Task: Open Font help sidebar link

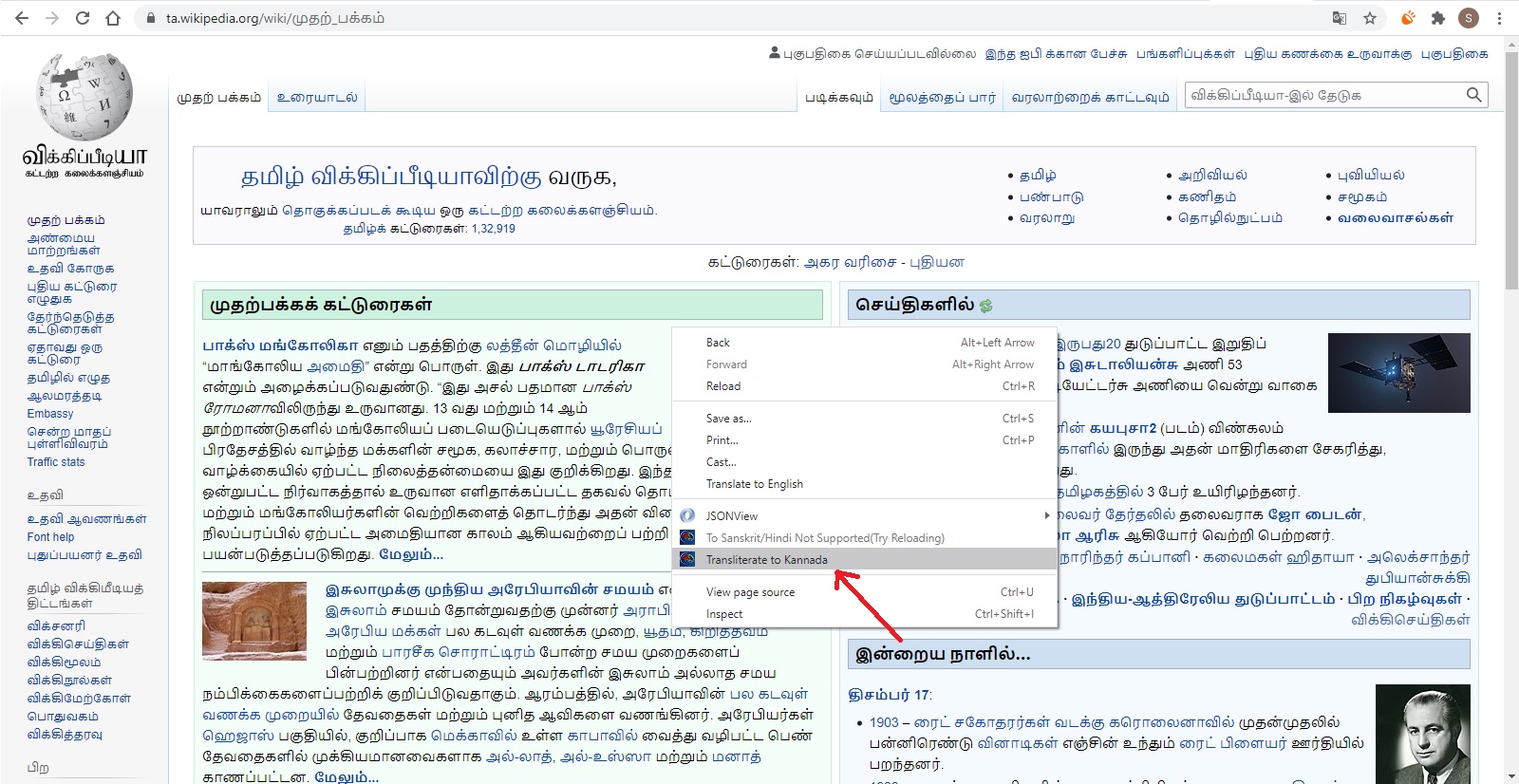Action: pos(50,537)
